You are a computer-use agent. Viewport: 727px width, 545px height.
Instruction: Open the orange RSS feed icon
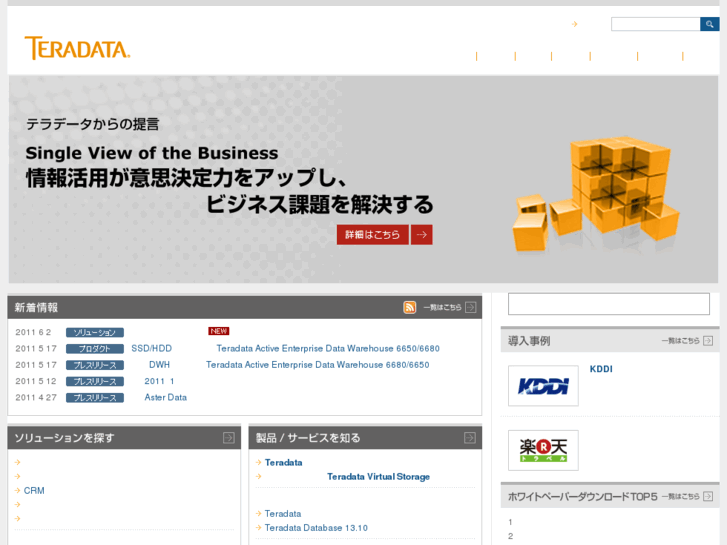pos(409,307)
